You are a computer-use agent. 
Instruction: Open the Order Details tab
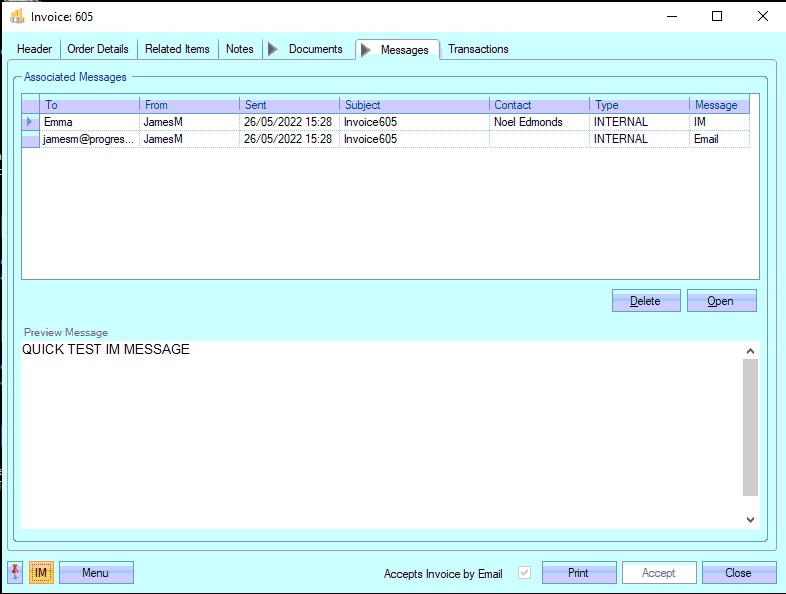pyautogui.click(x=98, y=49)
